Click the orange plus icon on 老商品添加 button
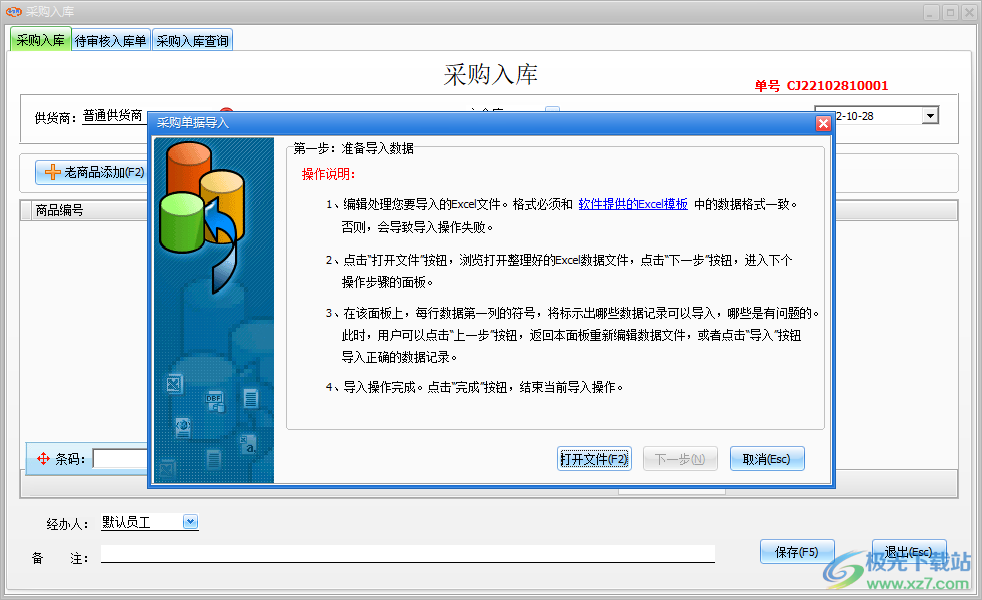Image resolution: width=982 pixels, height=600 pixels. 52,172
